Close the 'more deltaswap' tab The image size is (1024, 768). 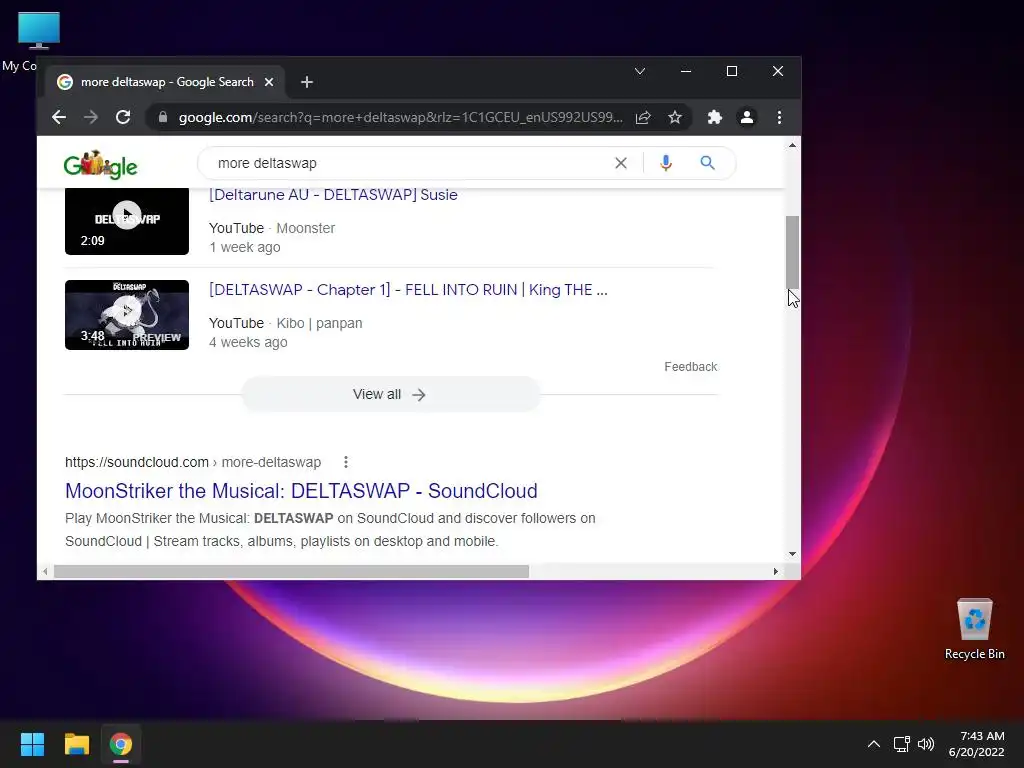[x=269, y=82]
